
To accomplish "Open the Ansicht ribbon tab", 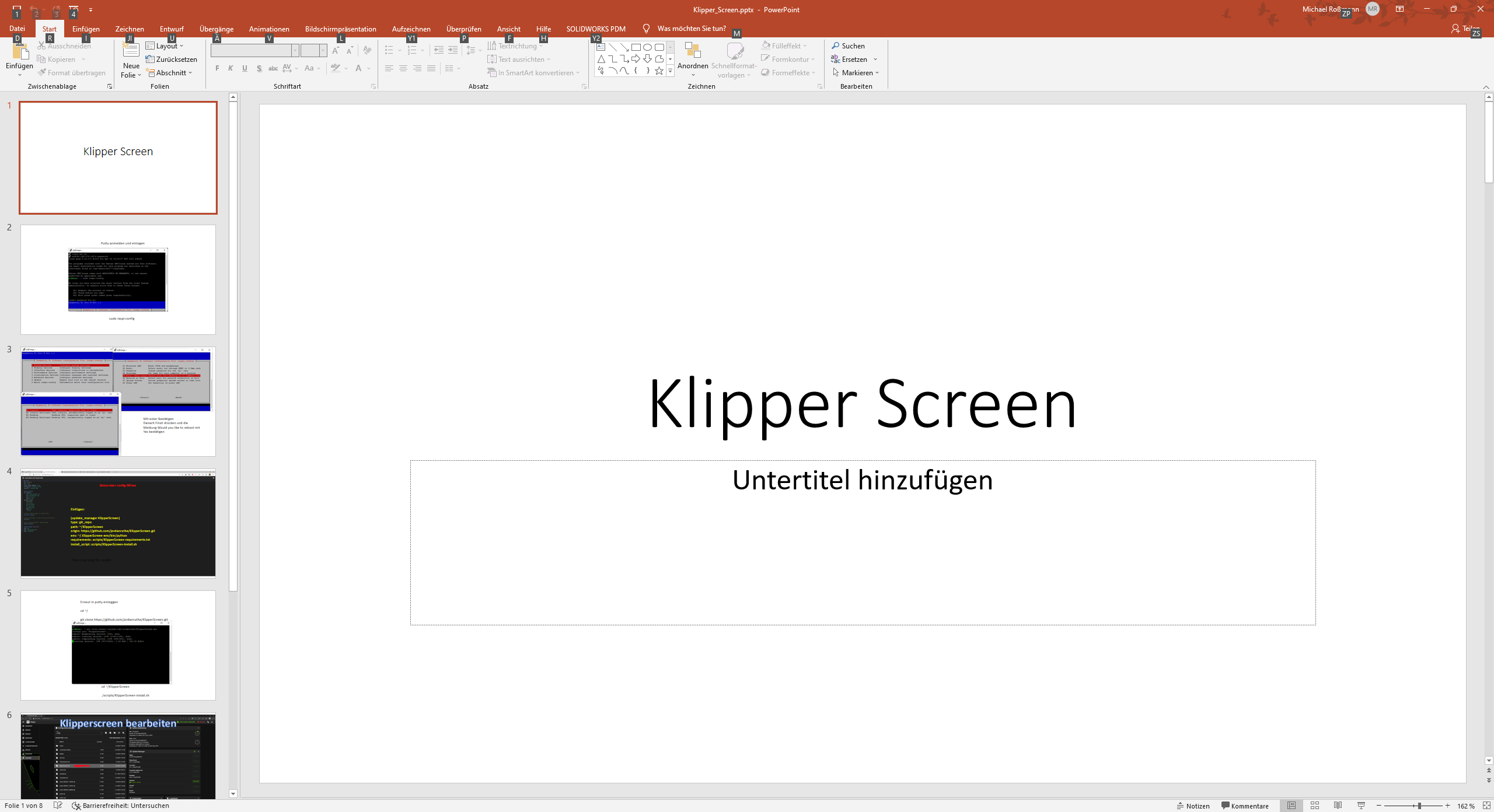I will click(x=507, y=28).
